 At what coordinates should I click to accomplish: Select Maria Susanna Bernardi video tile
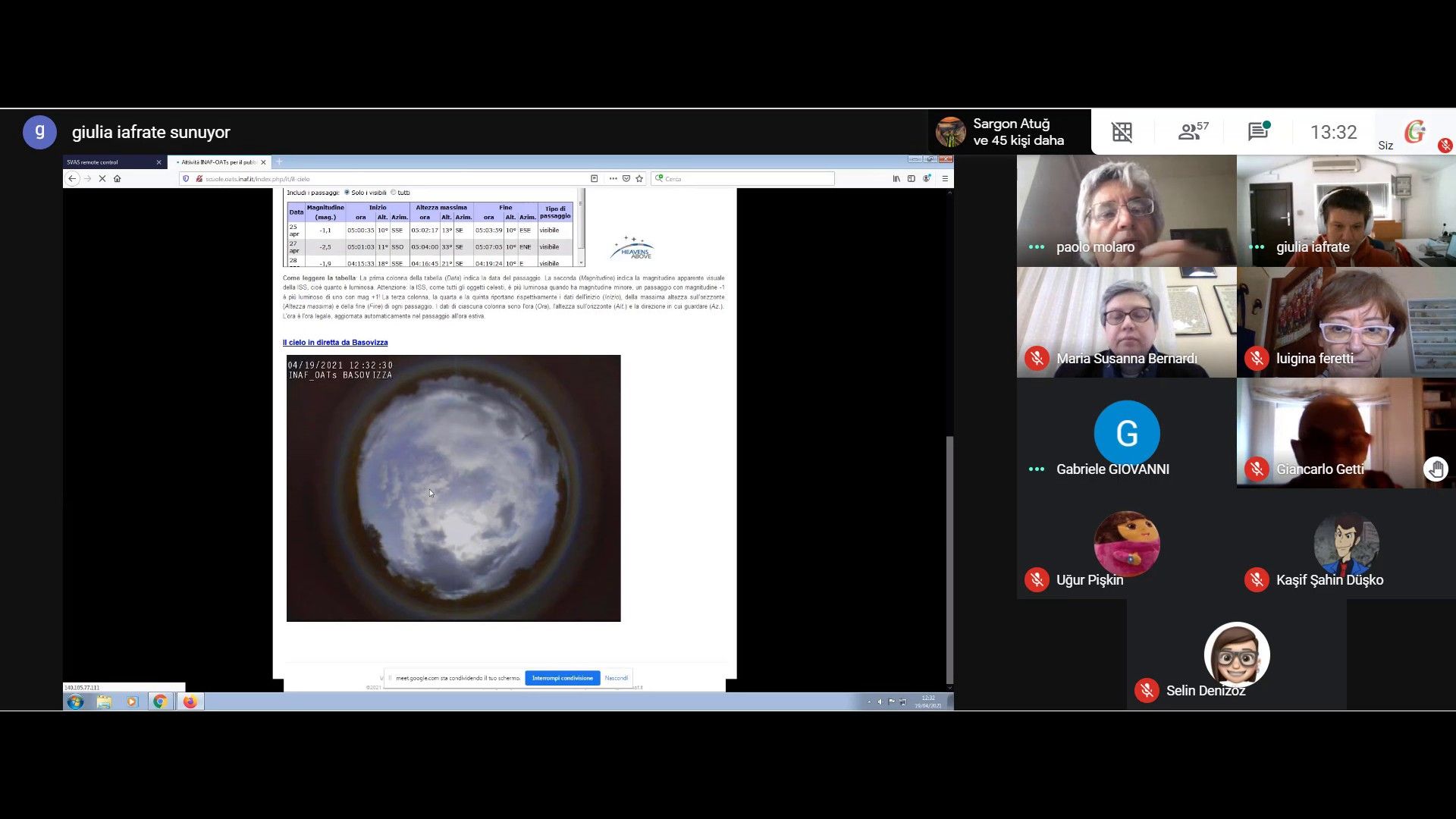pos(1126,322)
